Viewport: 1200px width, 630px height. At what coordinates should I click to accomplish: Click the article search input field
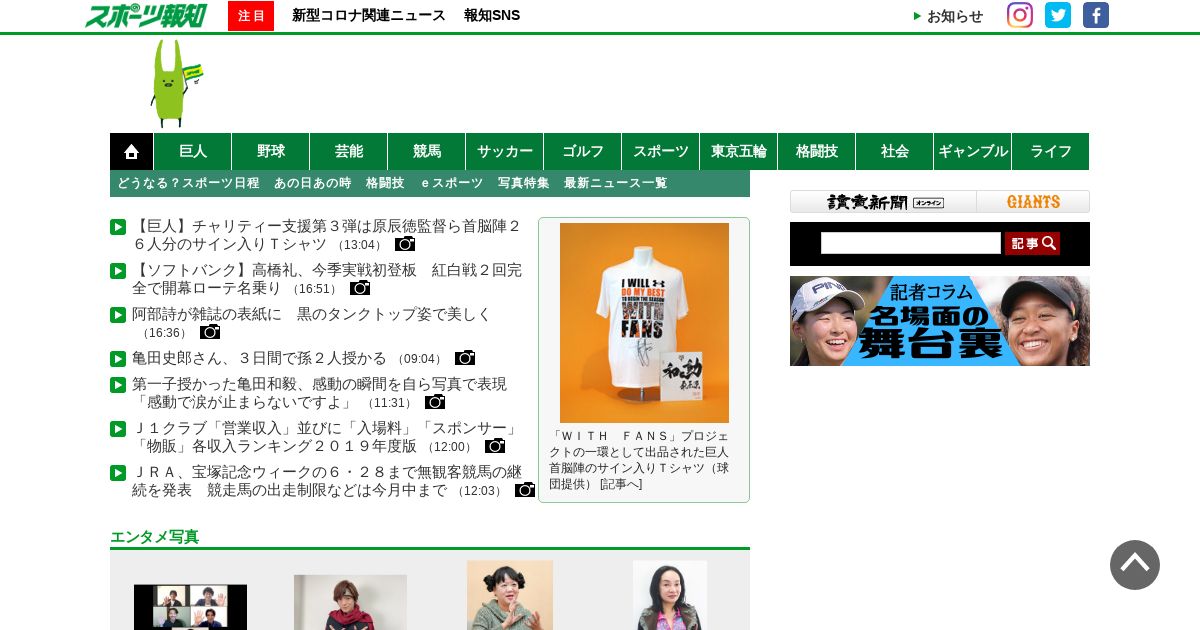[x=911, y=243]
